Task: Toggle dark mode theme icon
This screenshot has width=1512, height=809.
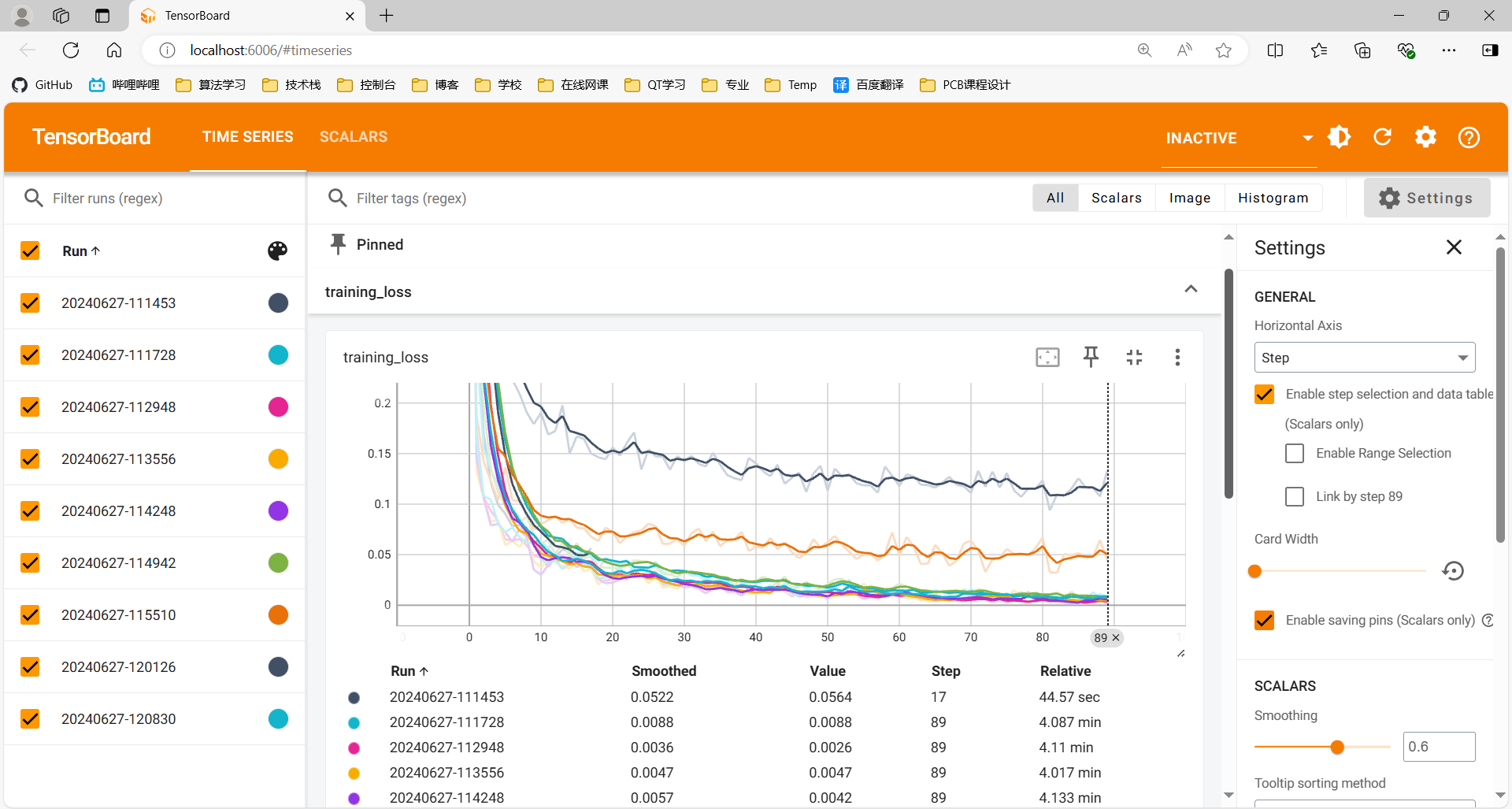Action: (x=1339, y=137)
